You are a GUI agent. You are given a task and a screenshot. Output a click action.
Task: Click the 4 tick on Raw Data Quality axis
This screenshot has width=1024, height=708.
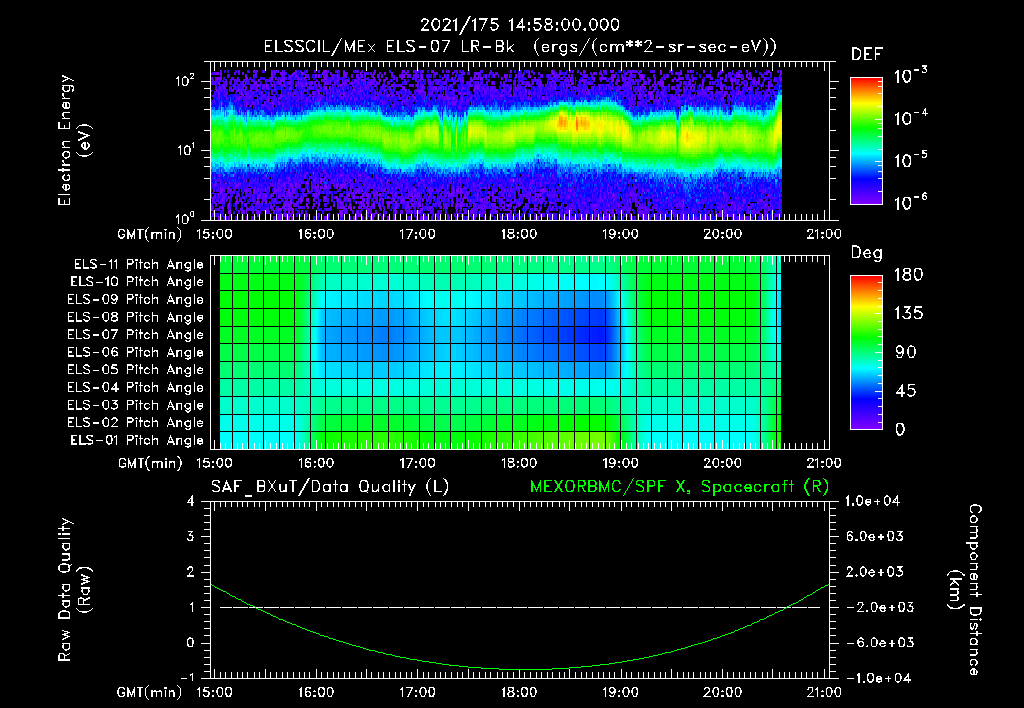[x=191, y=501]
